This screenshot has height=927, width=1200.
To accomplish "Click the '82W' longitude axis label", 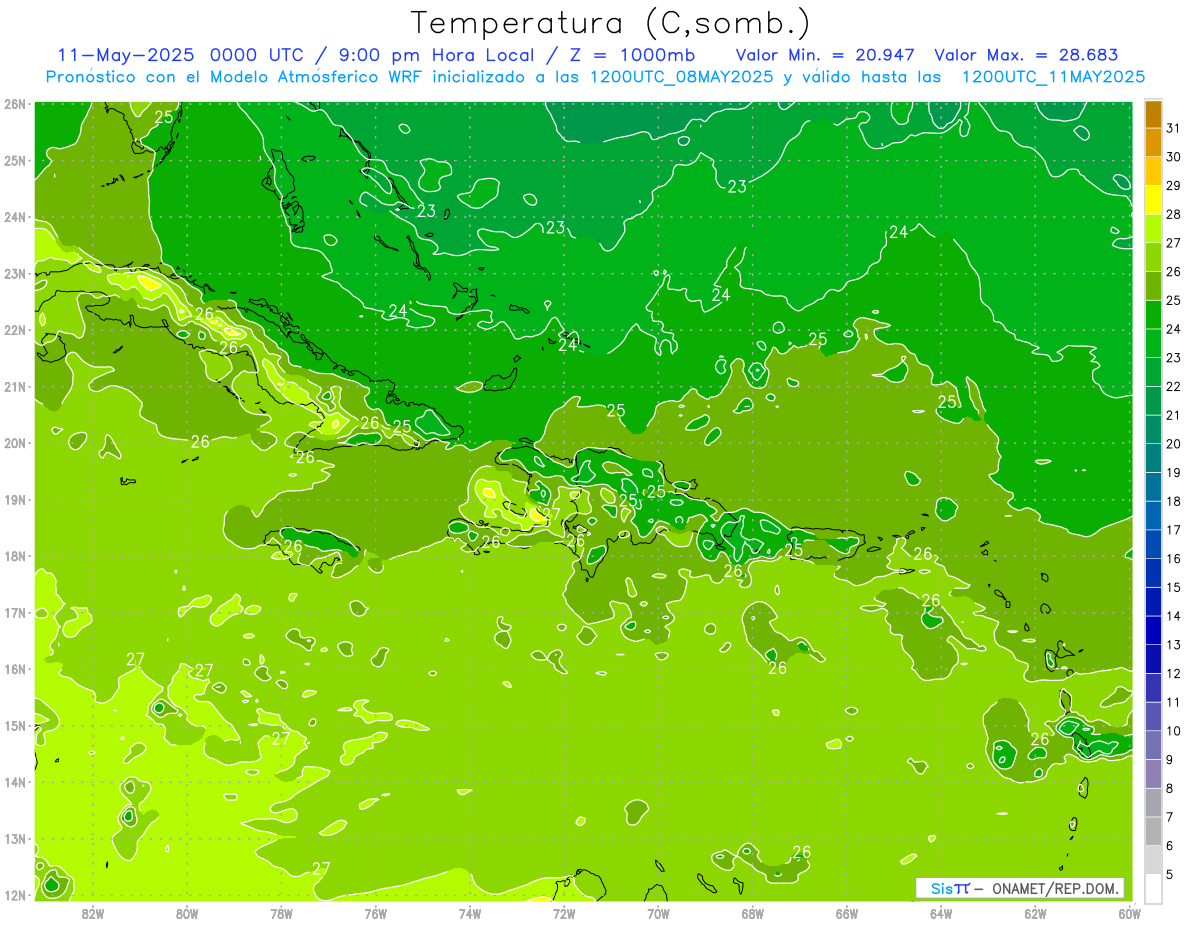I will (x=93, y=913).
